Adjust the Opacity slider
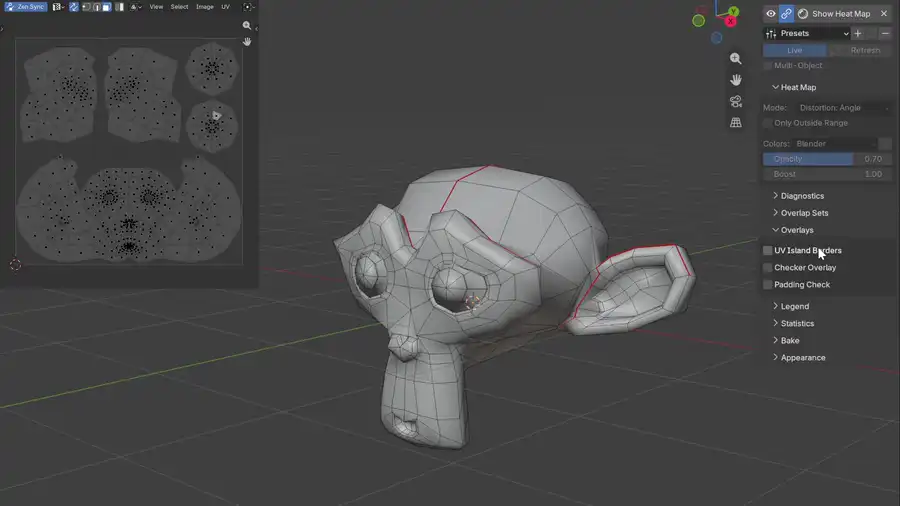Image resolution: width=900 pixels, height=506 pixels. point(827,159)
